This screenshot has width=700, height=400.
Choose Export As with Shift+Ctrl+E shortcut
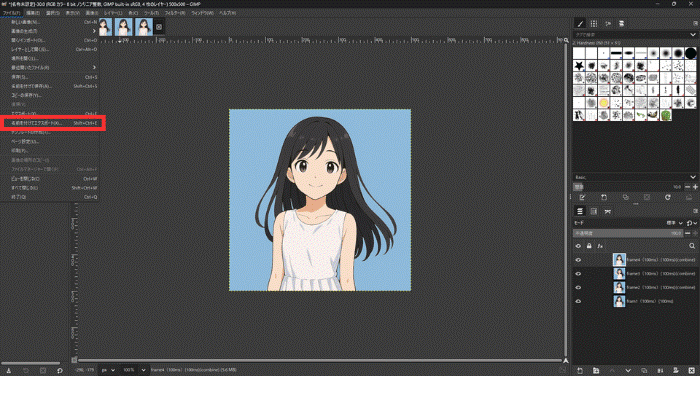click(x=53, y=123)
